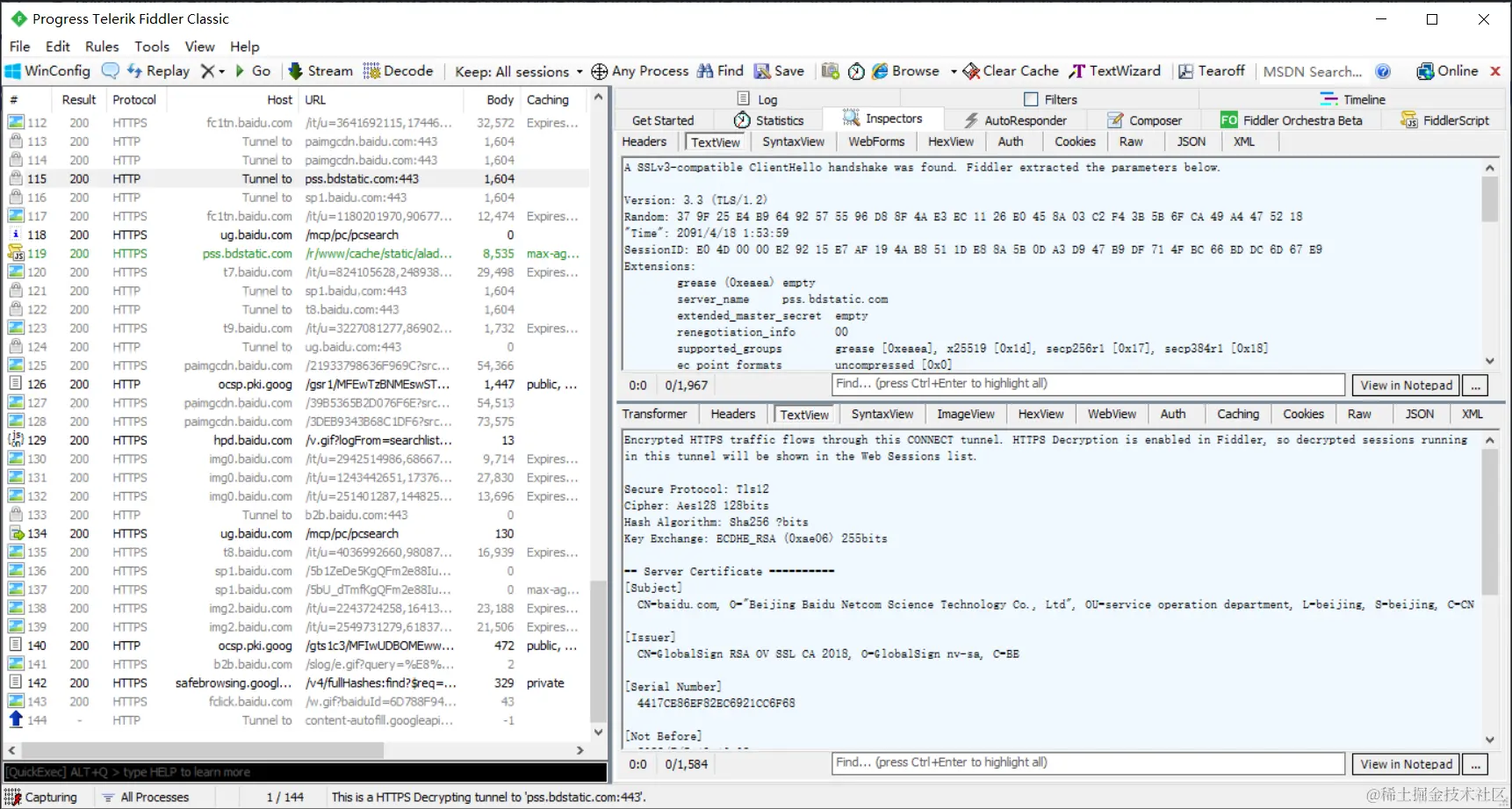Switch to the Filters tab
This screenshot has height=809, width=1512.
pos(1051,99)
